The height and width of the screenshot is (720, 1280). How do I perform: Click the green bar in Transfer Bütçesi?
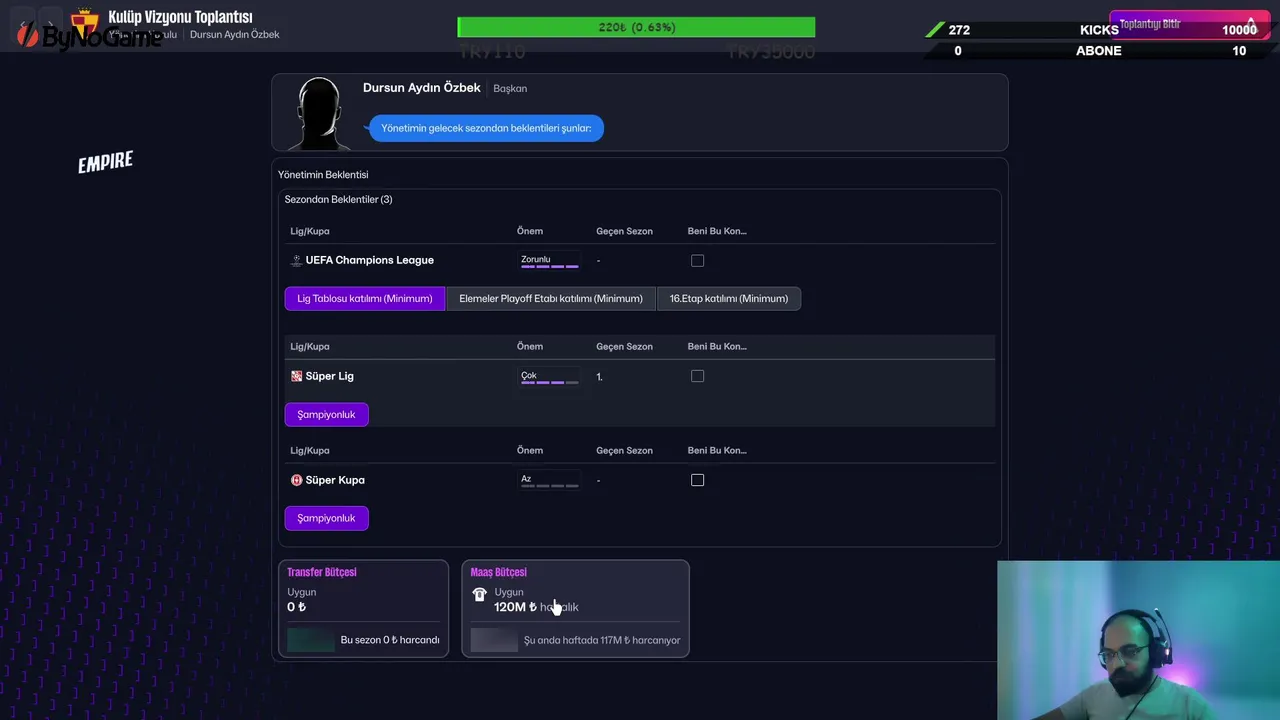coord(311,640)
